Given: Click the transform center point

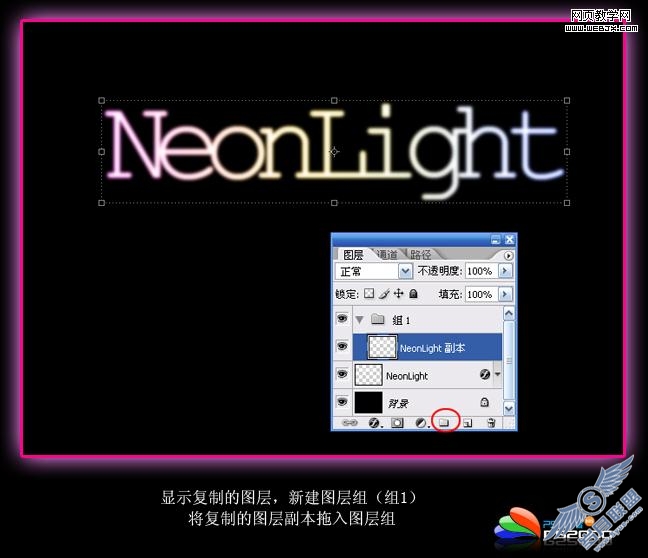Looking at the screenshot, I should click(334, 152).
